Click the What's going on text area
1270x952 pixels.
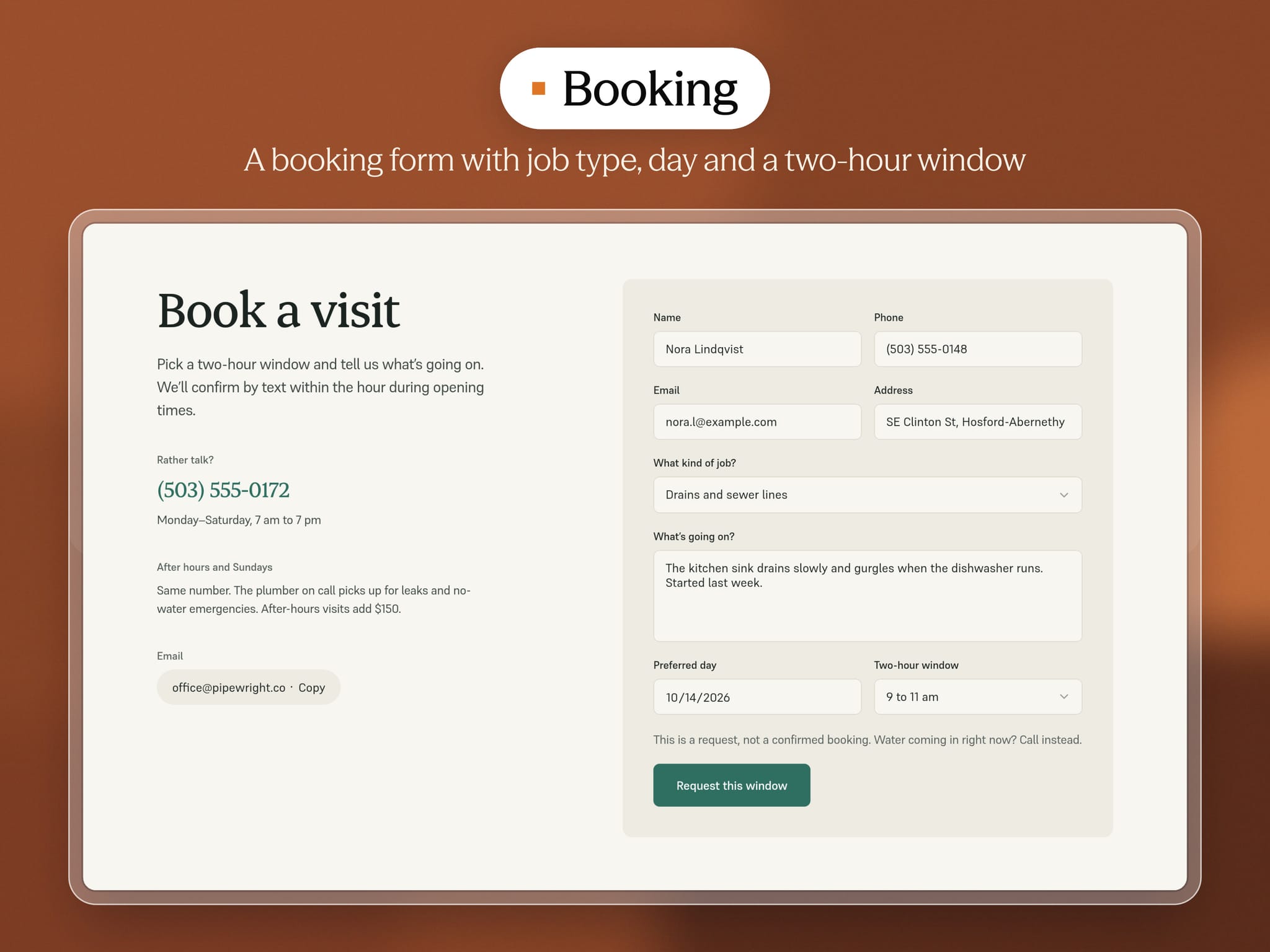coord(868,596)
